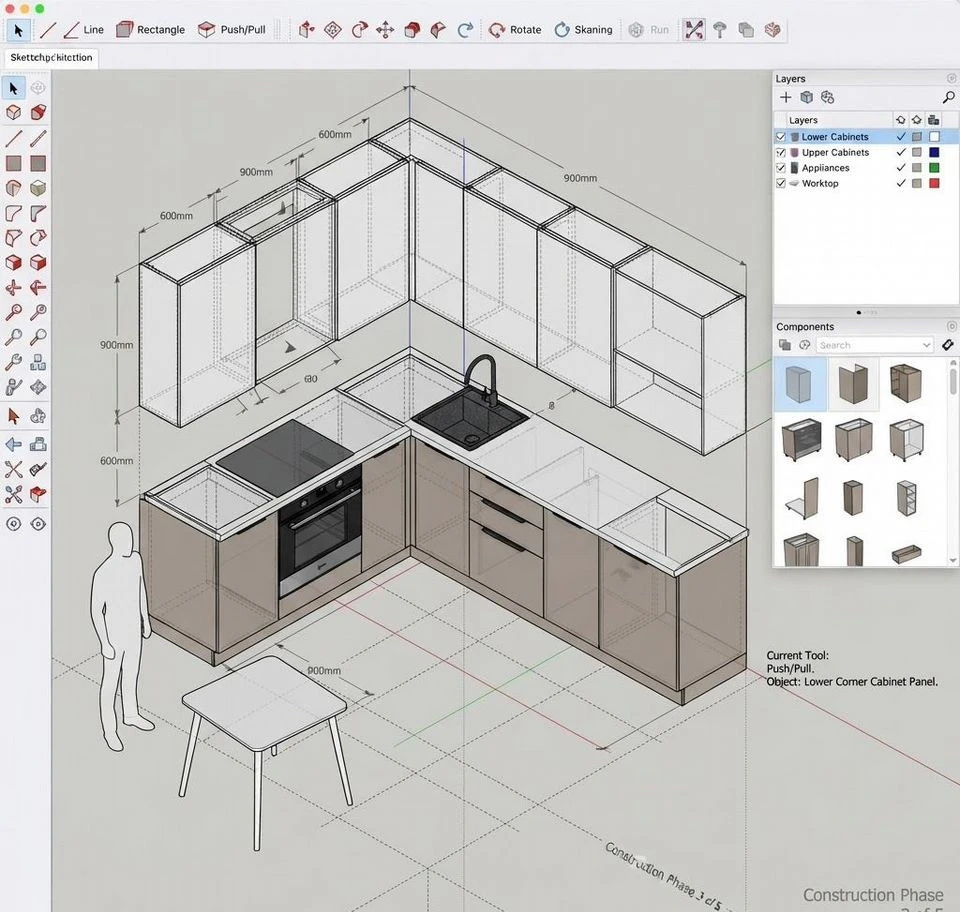The width and height of the screenshot is (960, 912).
Task: Select the Appliances layer name
Action: click(825, 168)
